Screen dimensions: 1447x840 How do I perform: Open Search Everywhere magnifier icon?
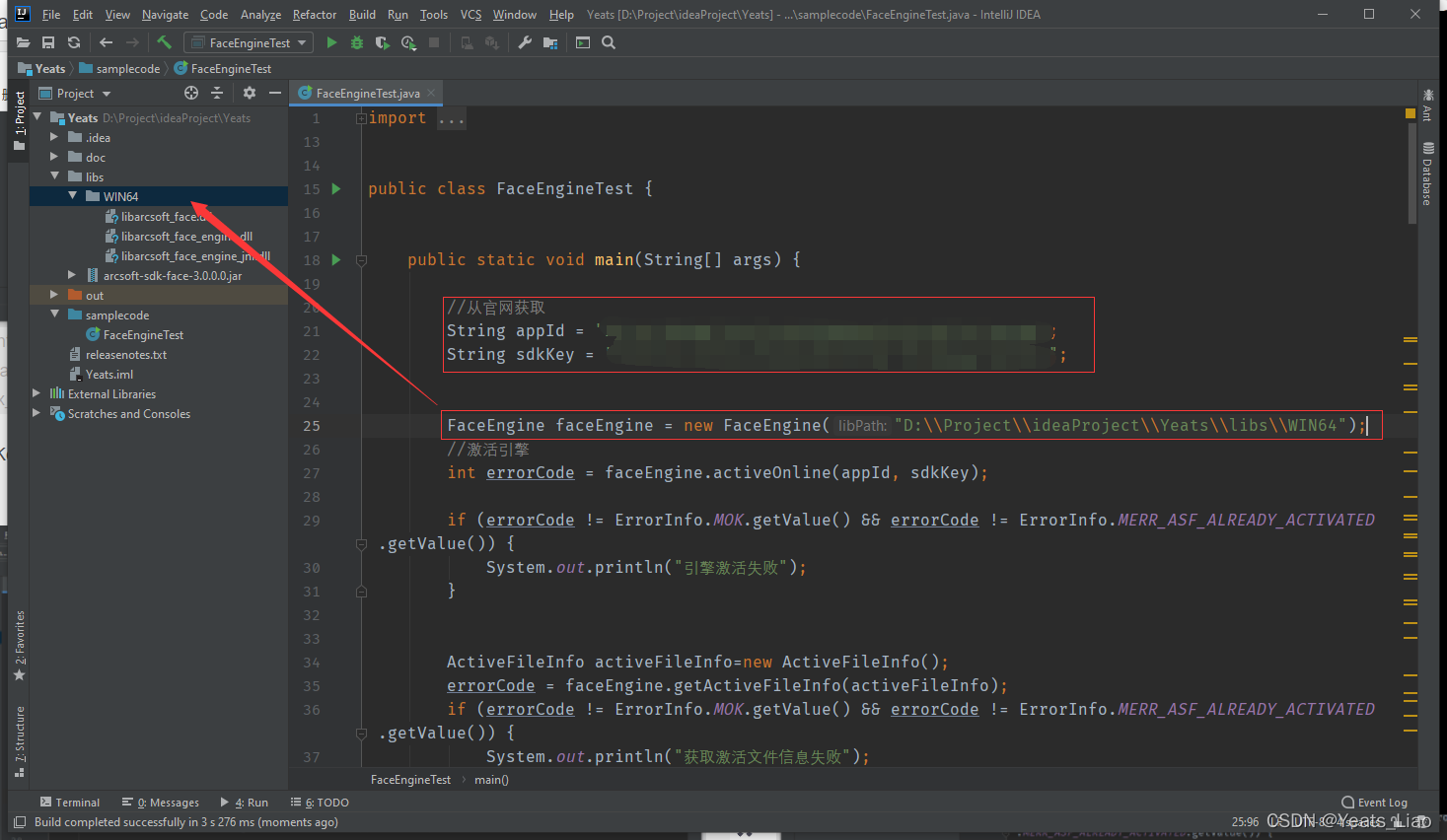click(609, 42)
